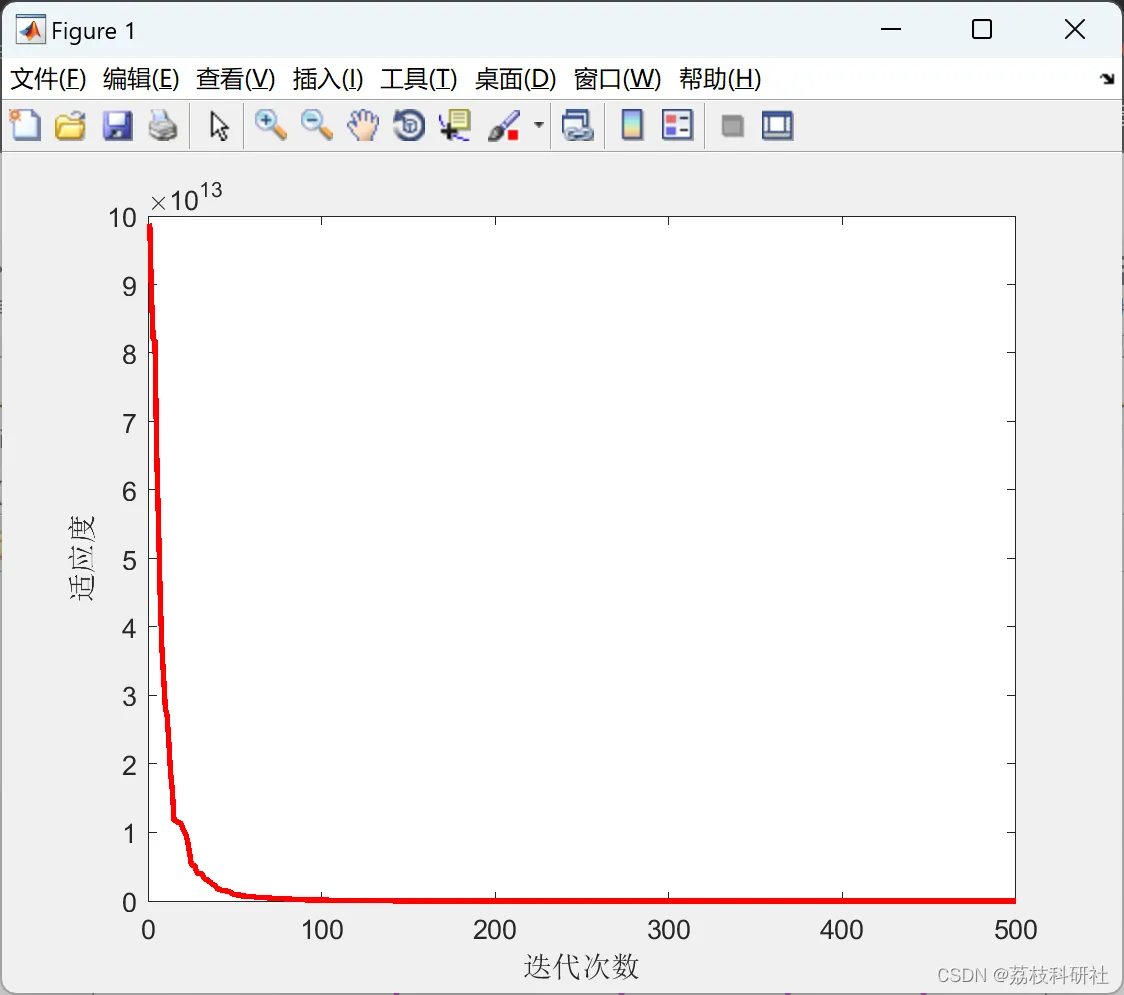Open the 窗口(W) menu
This screenshot has width=1124, height=995.
point(617,79)
